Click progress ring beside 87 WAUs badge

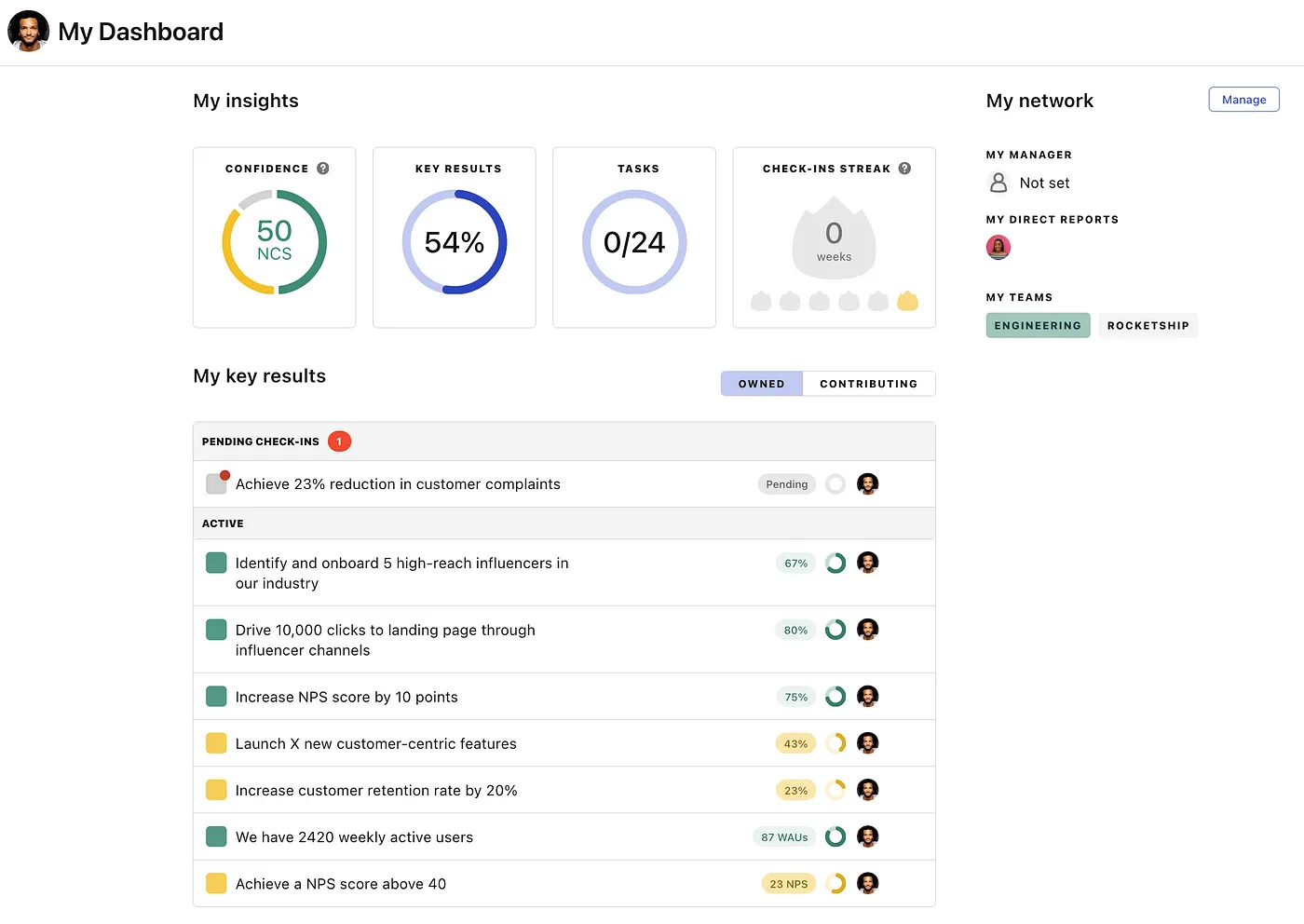click(835, 836)
